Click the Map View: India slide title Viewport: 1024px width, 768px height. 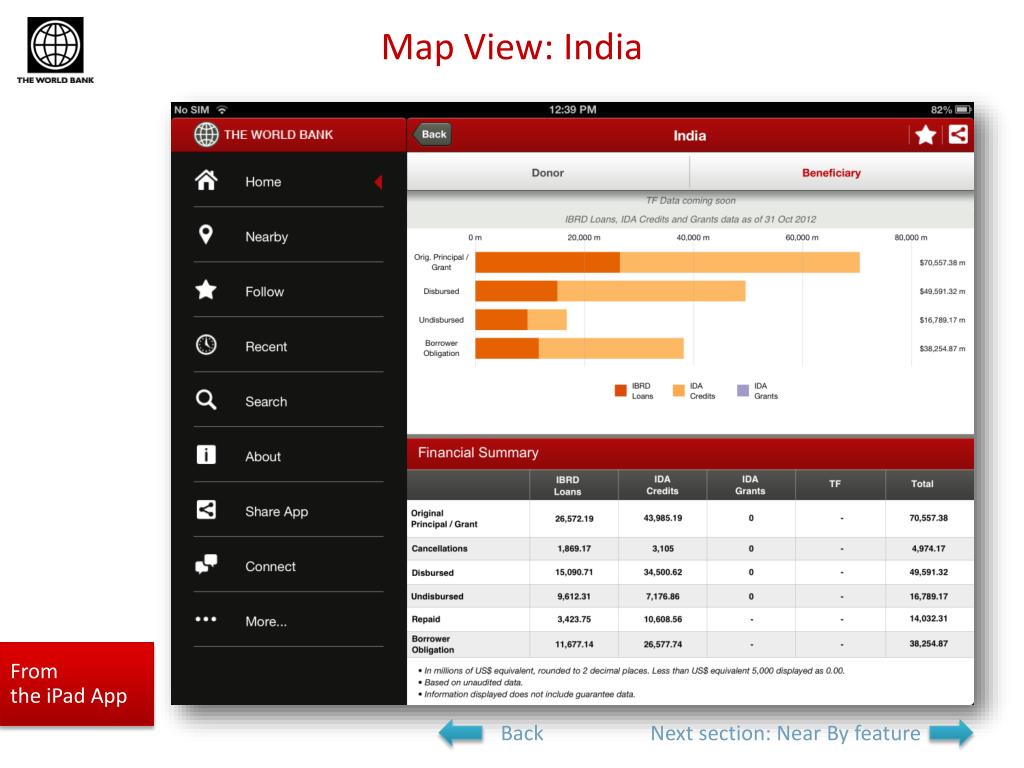click(511, 47)
